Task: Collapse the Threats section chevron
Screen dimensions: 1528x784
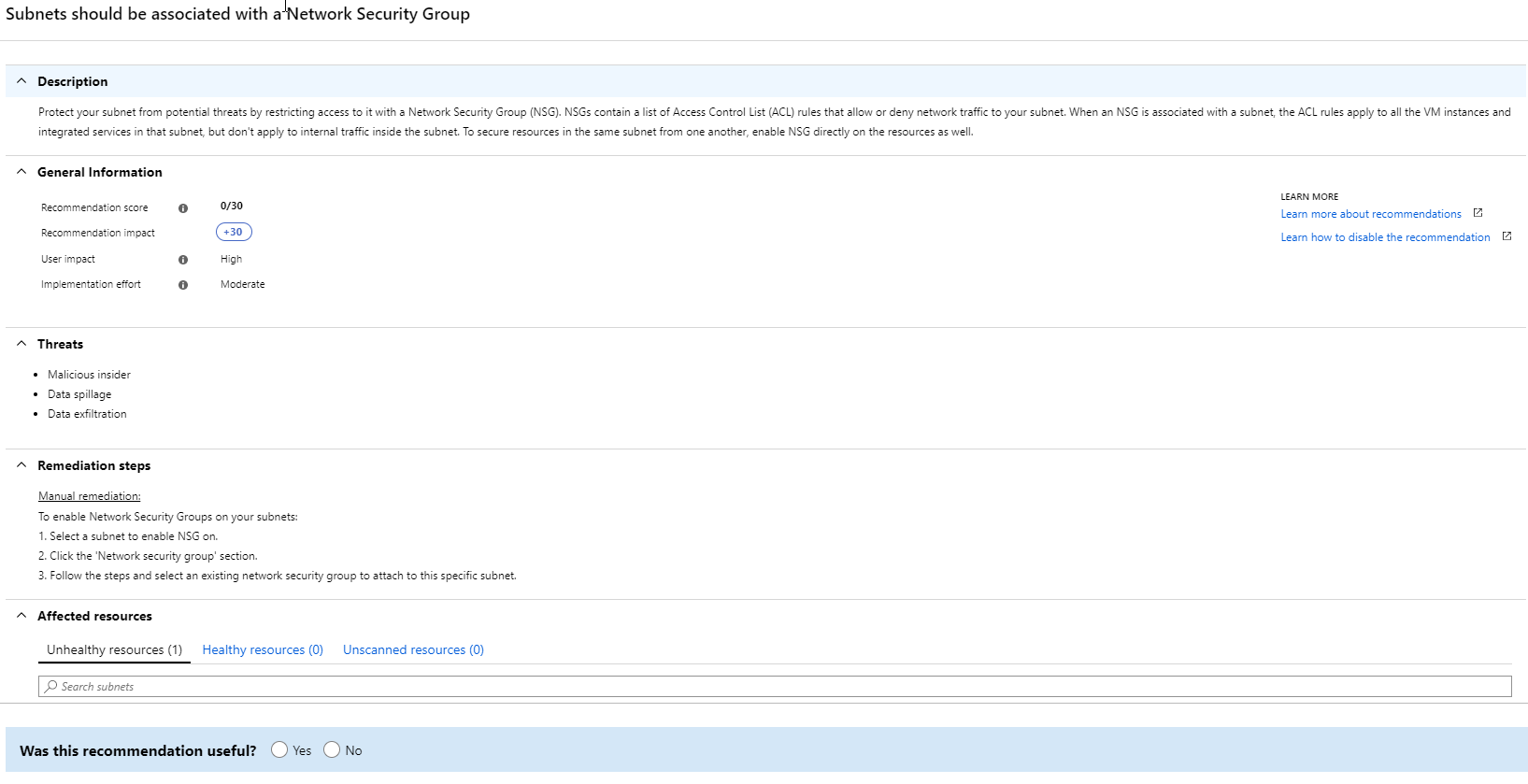Action: click(21, 344)
